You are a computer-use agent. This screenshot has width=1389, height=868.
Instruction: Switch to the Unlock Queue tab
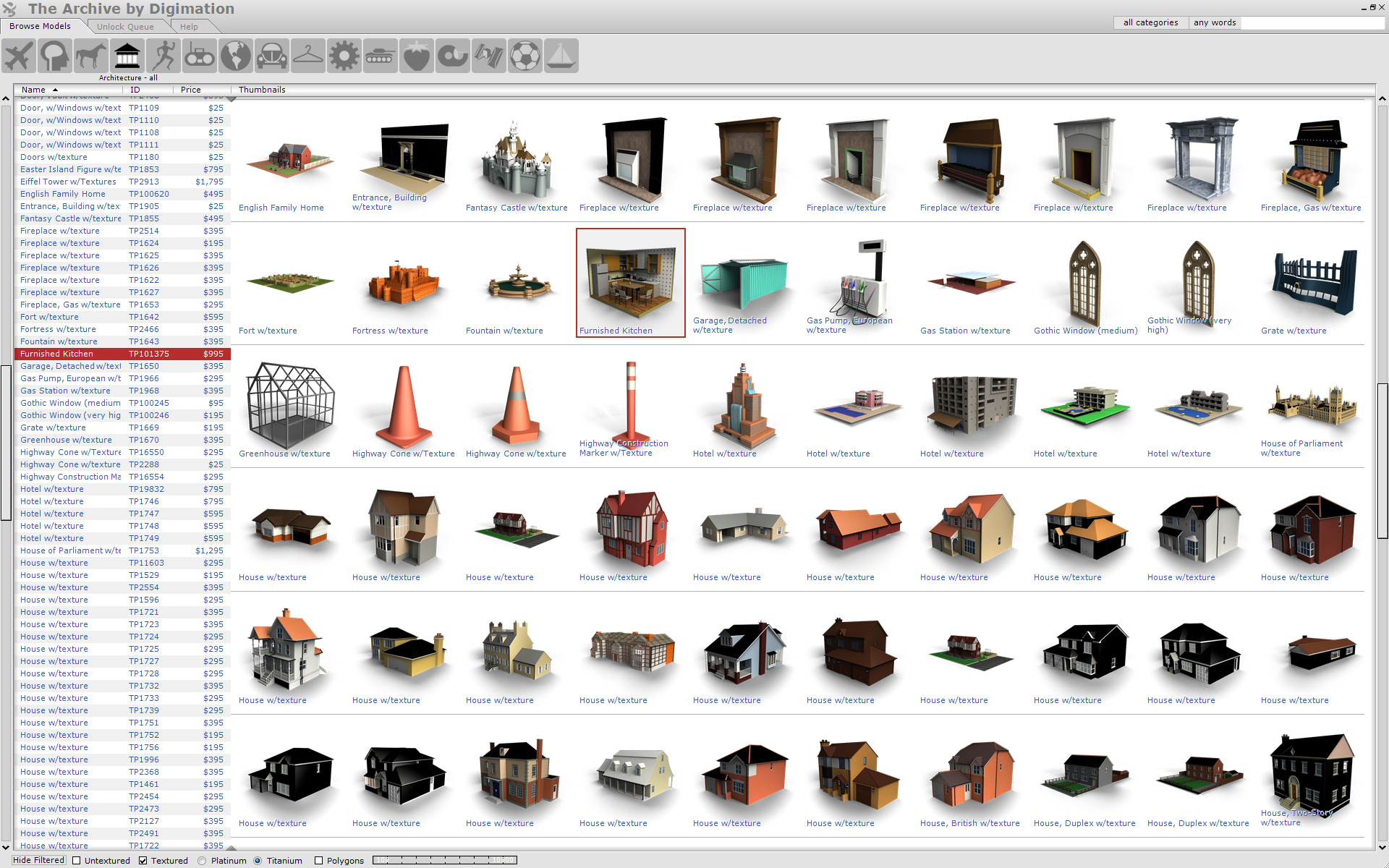tap(126, 27)
